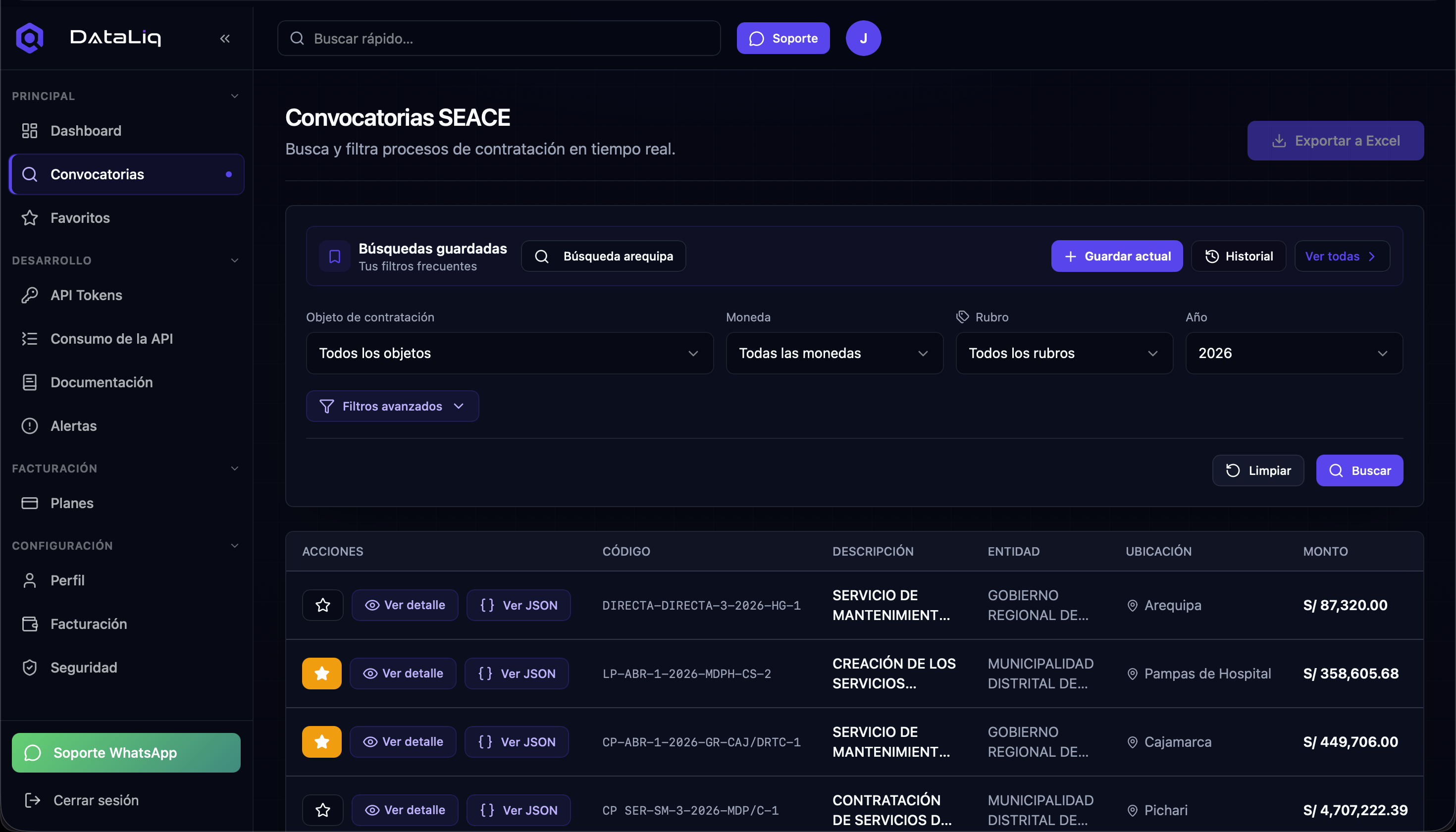Click the location pin beside Pampas de Hospital

coord(1132,674)
